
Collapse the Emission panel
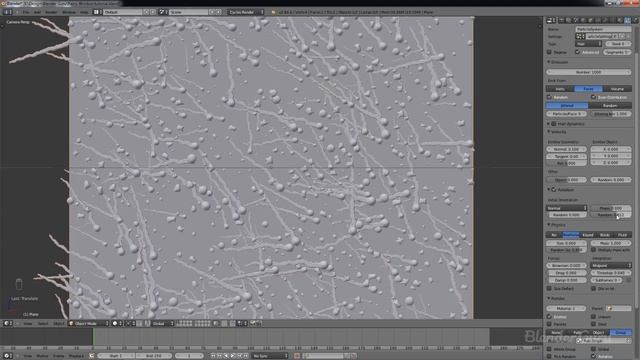pos(549,62)
